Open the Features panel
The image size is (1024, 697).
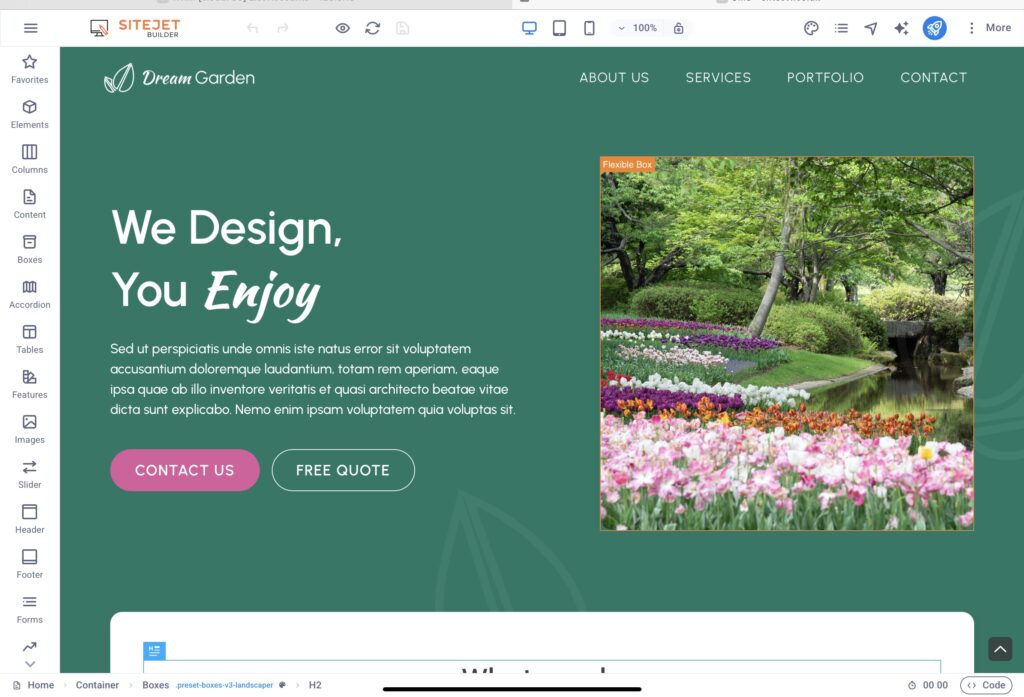coord(29,385)
